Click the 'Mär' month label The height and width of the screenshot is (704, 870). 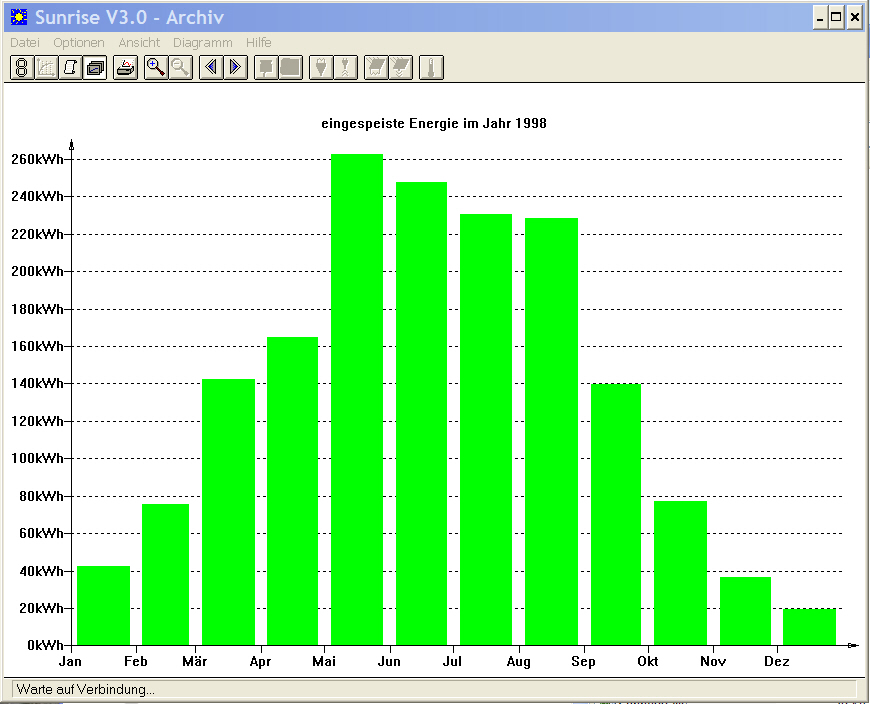point(195,661)
